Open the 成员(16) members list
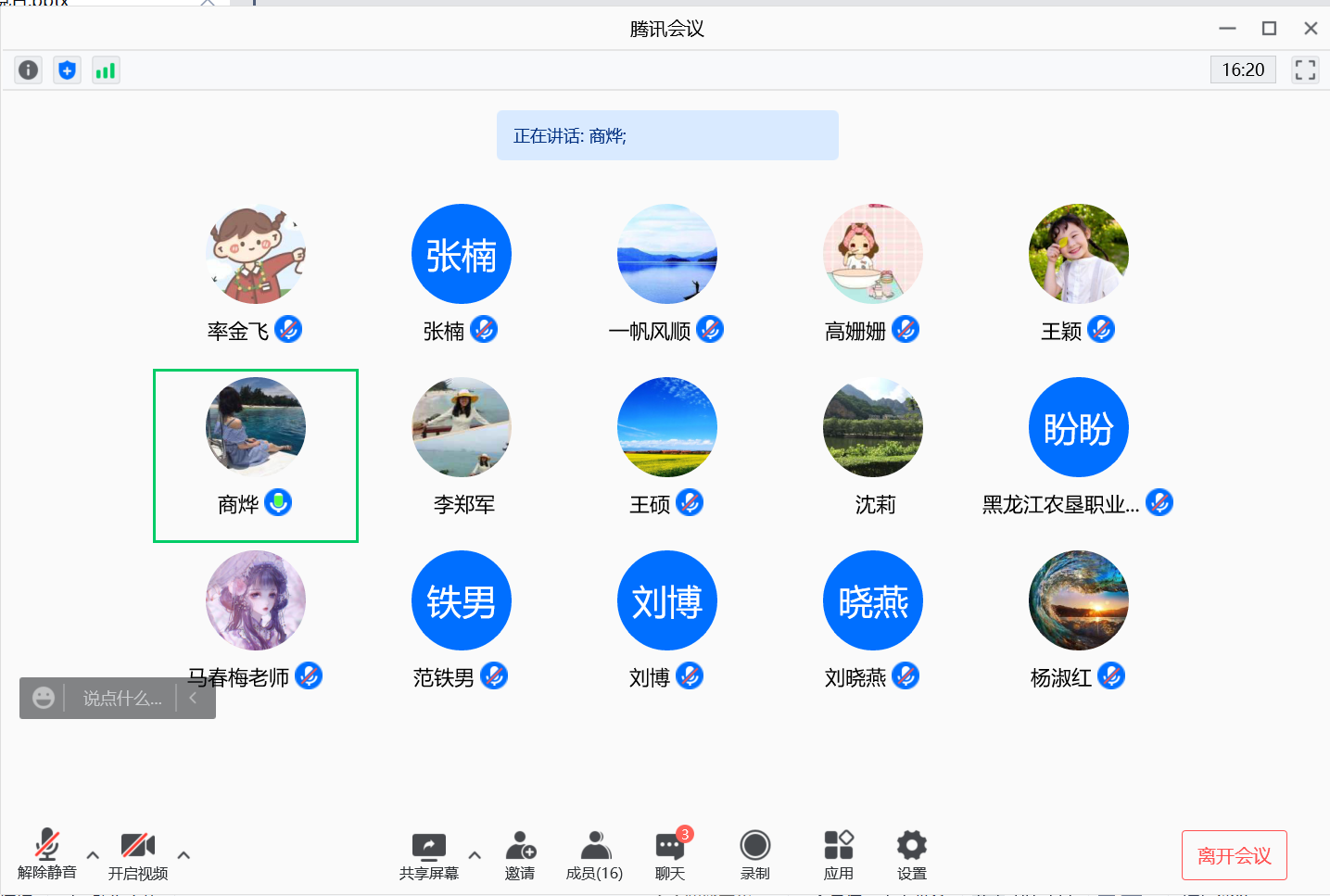Screen dimensions: 1330x896 click(594, 854)
